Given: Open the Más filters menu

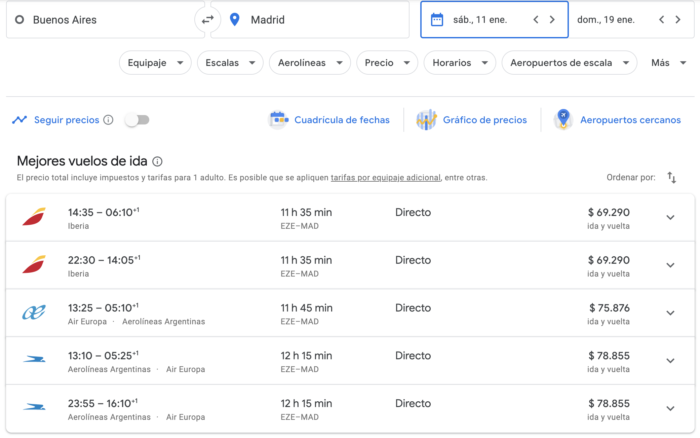Looking at the screenshot, I should click(664, 63).
